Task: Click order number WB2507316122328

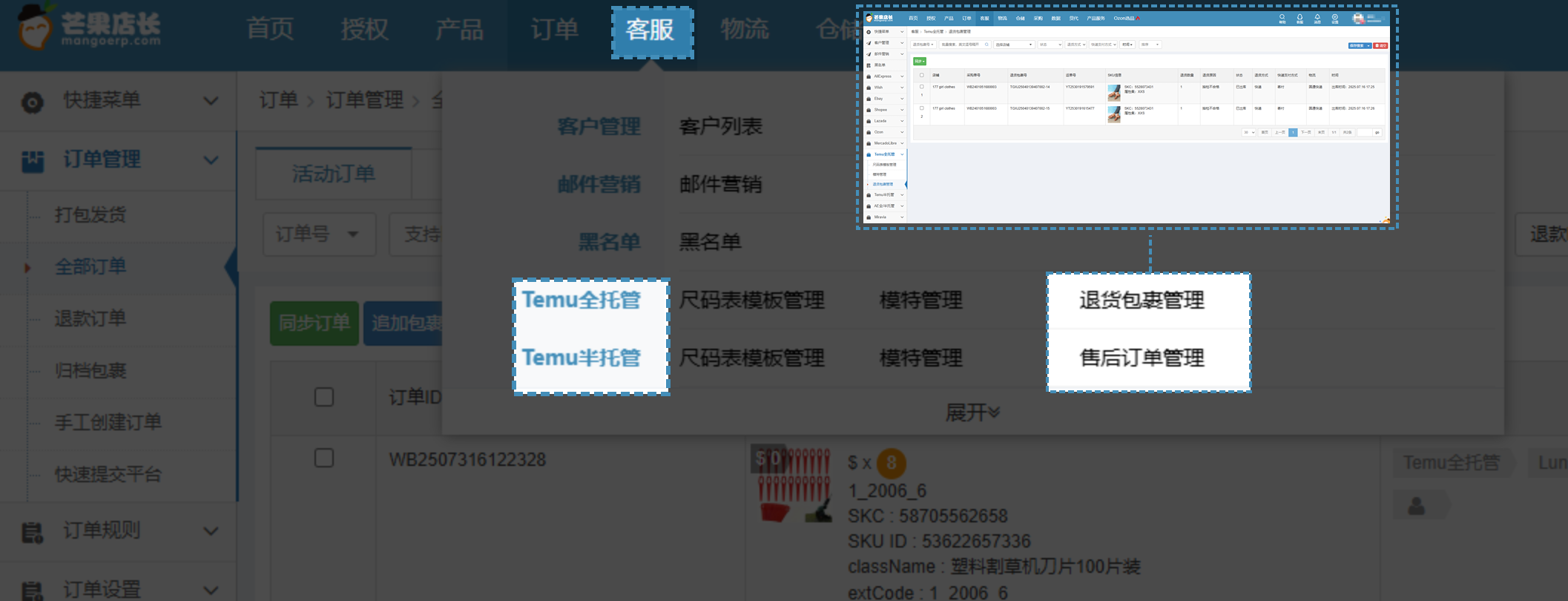Action: click(x=467, y=460)
